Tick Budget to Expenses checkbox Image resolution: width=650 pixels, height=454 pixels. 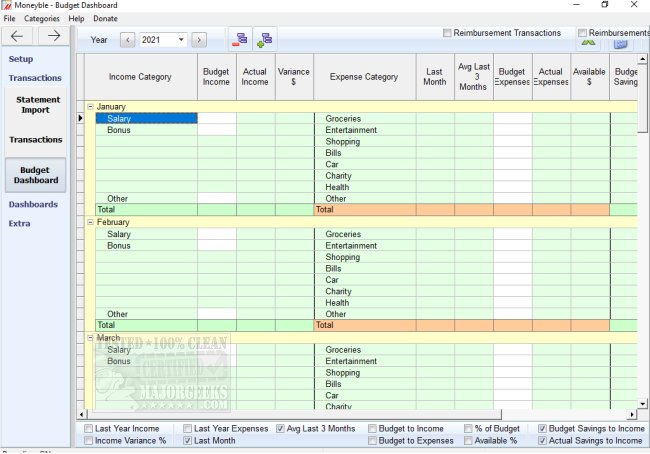click(372, 440)
